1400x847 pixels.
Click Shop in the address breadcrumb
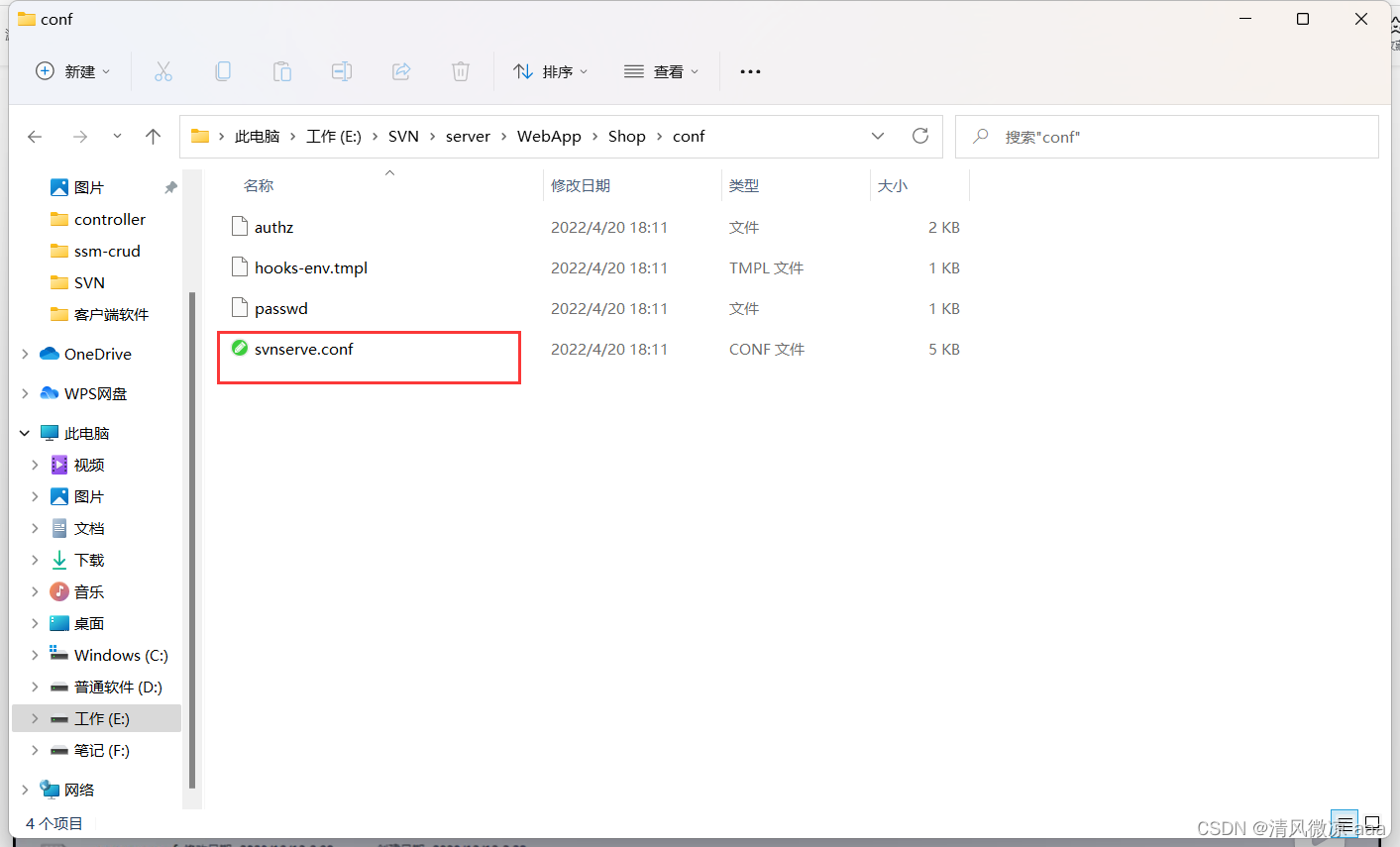pos(626,136)
